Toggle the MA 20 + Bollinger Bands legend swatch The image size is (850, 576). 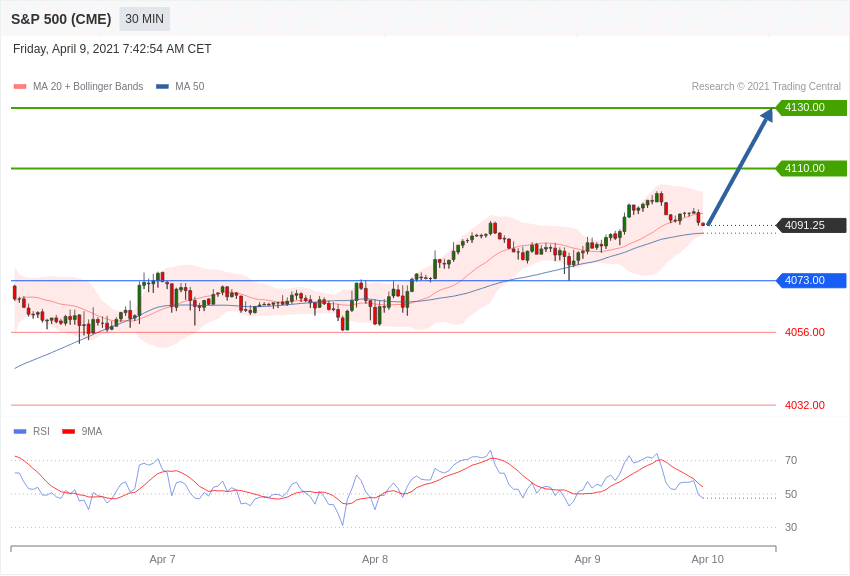pyautogui.click(x=20, y=87)
